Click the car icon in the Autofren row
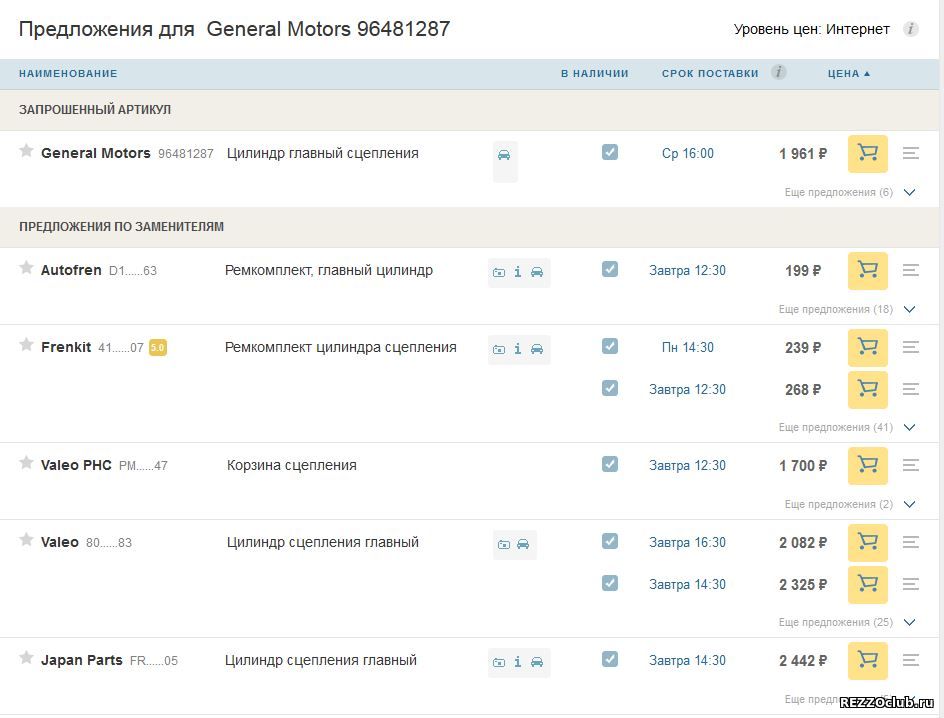Viewport: 944px width, 718px height. [537, 273]
